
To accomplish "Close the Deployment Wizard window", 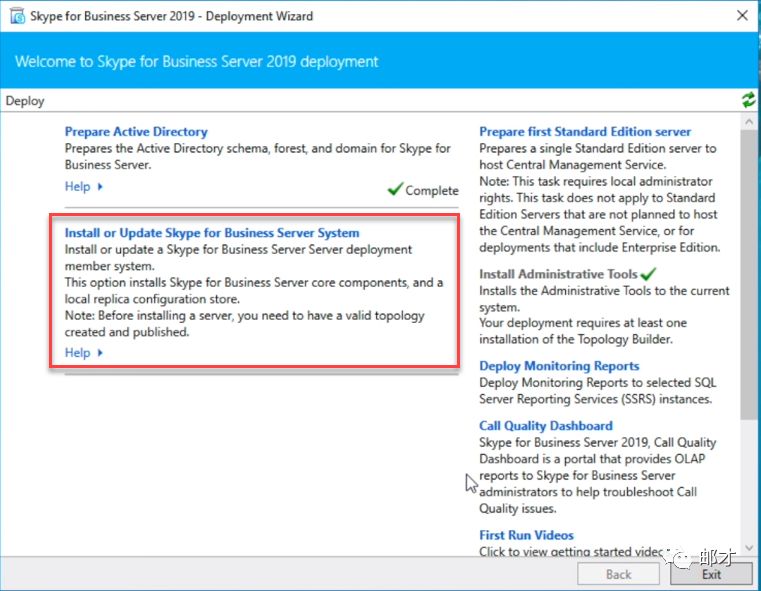I will (x=741, y=16).
